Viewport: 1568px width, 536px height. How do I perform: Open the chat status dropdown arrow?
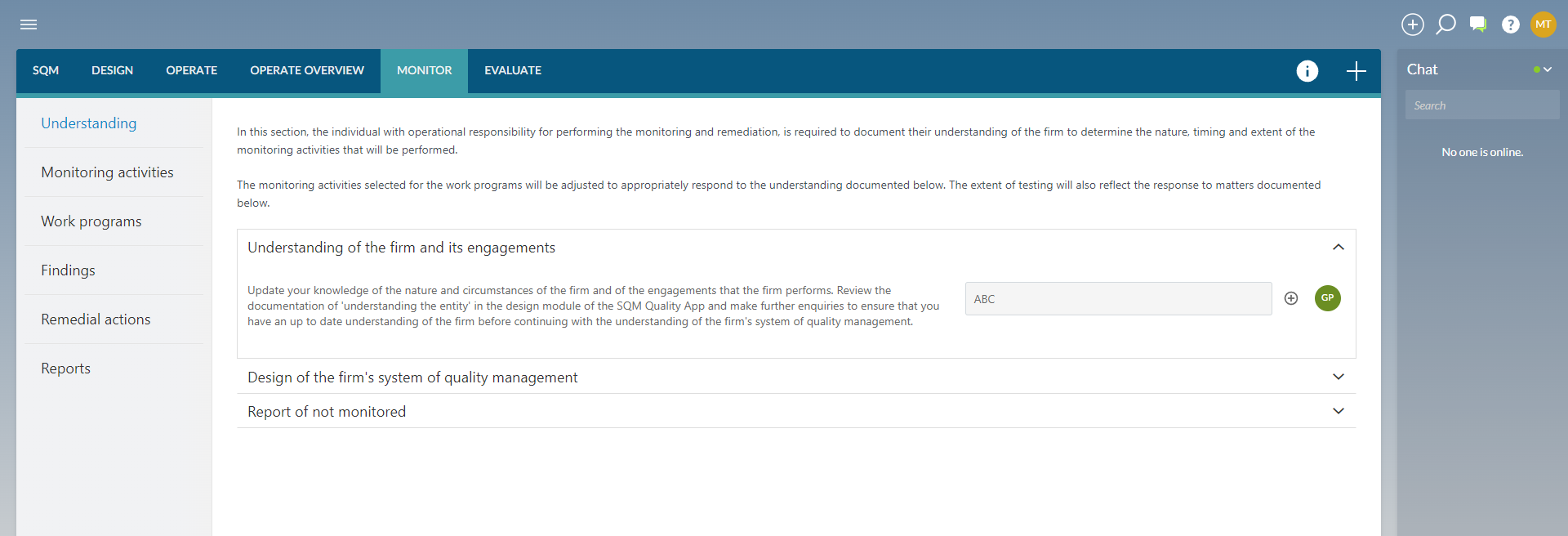[1547, 70]
